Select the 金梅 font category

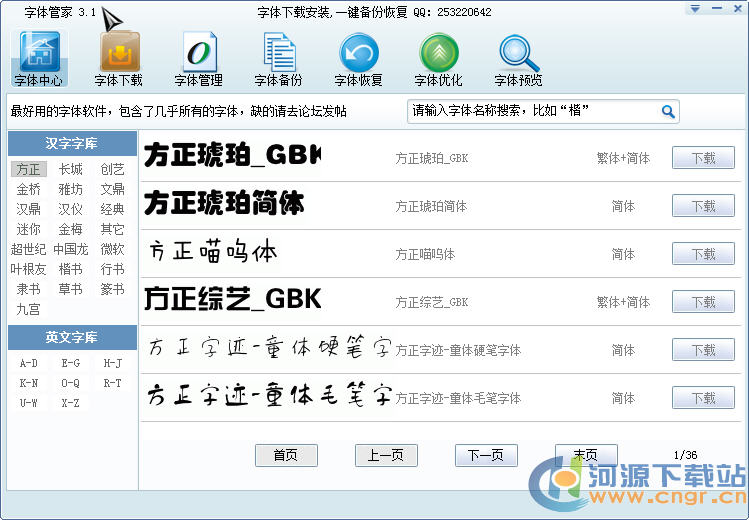point(71,230)
